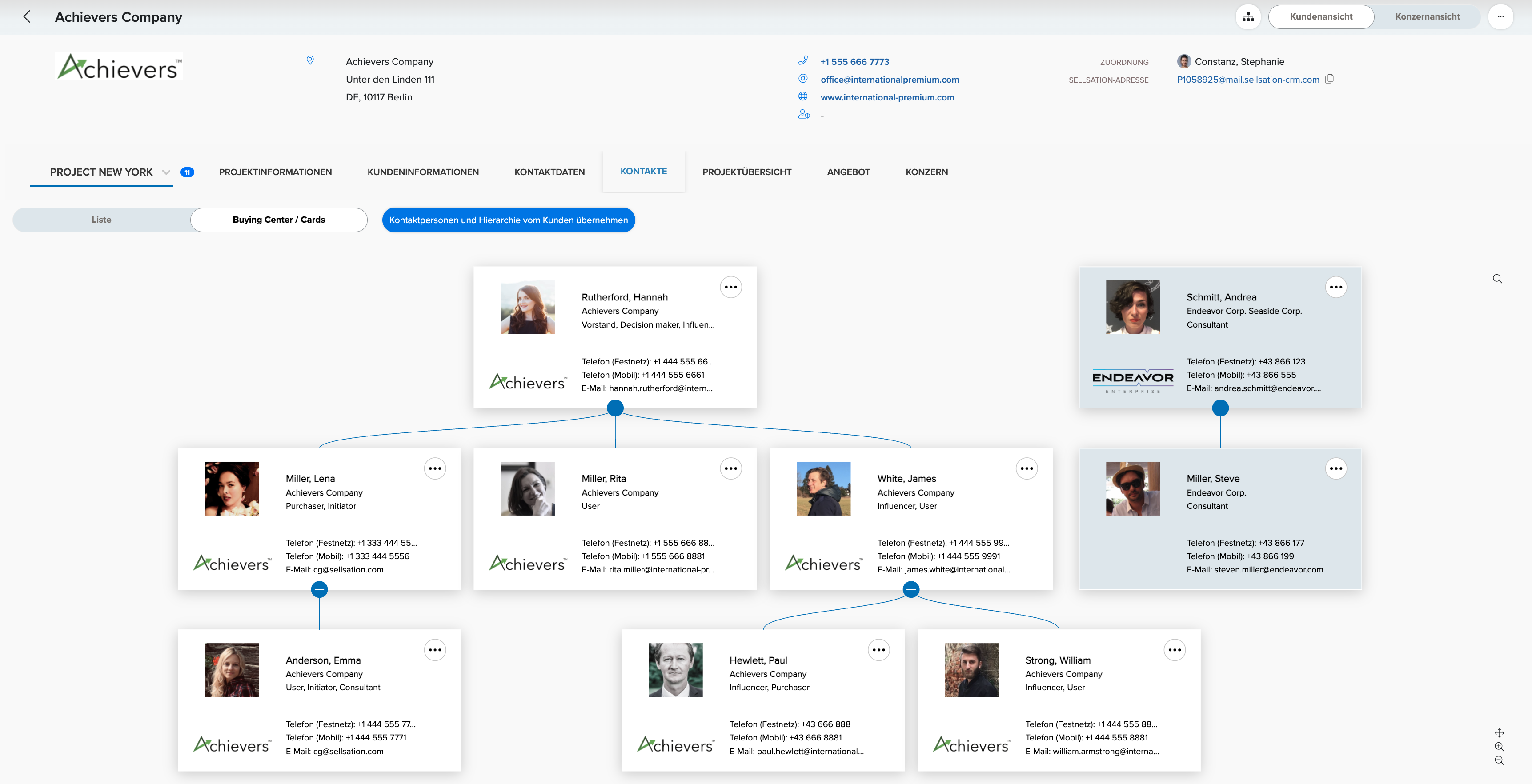Select the Kontakte tab
Viewport: 1532px width, 784px height.
tap(643, 171)
